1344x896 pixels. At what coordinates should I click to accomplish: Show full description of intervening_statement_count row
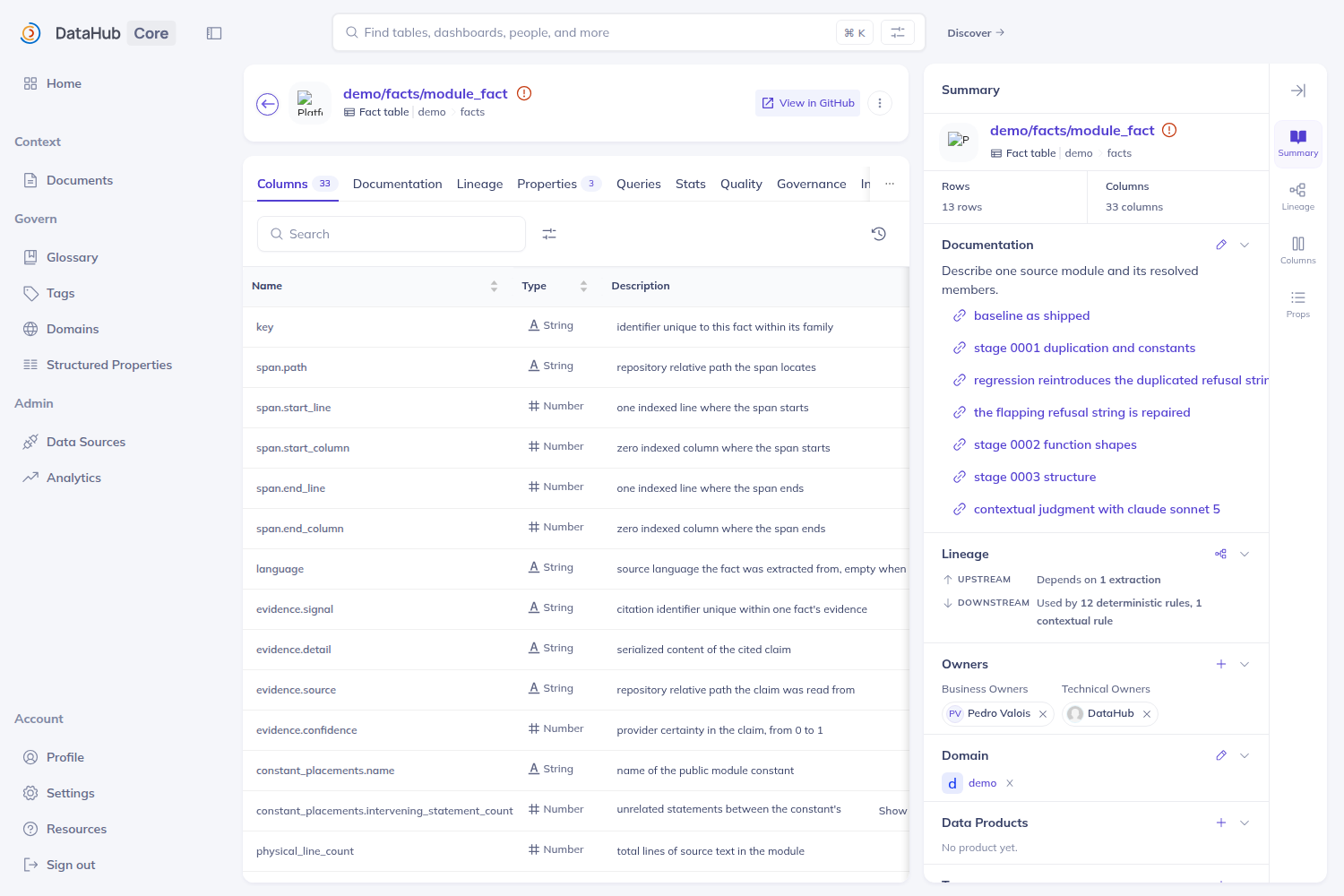(x=892, y=811)
